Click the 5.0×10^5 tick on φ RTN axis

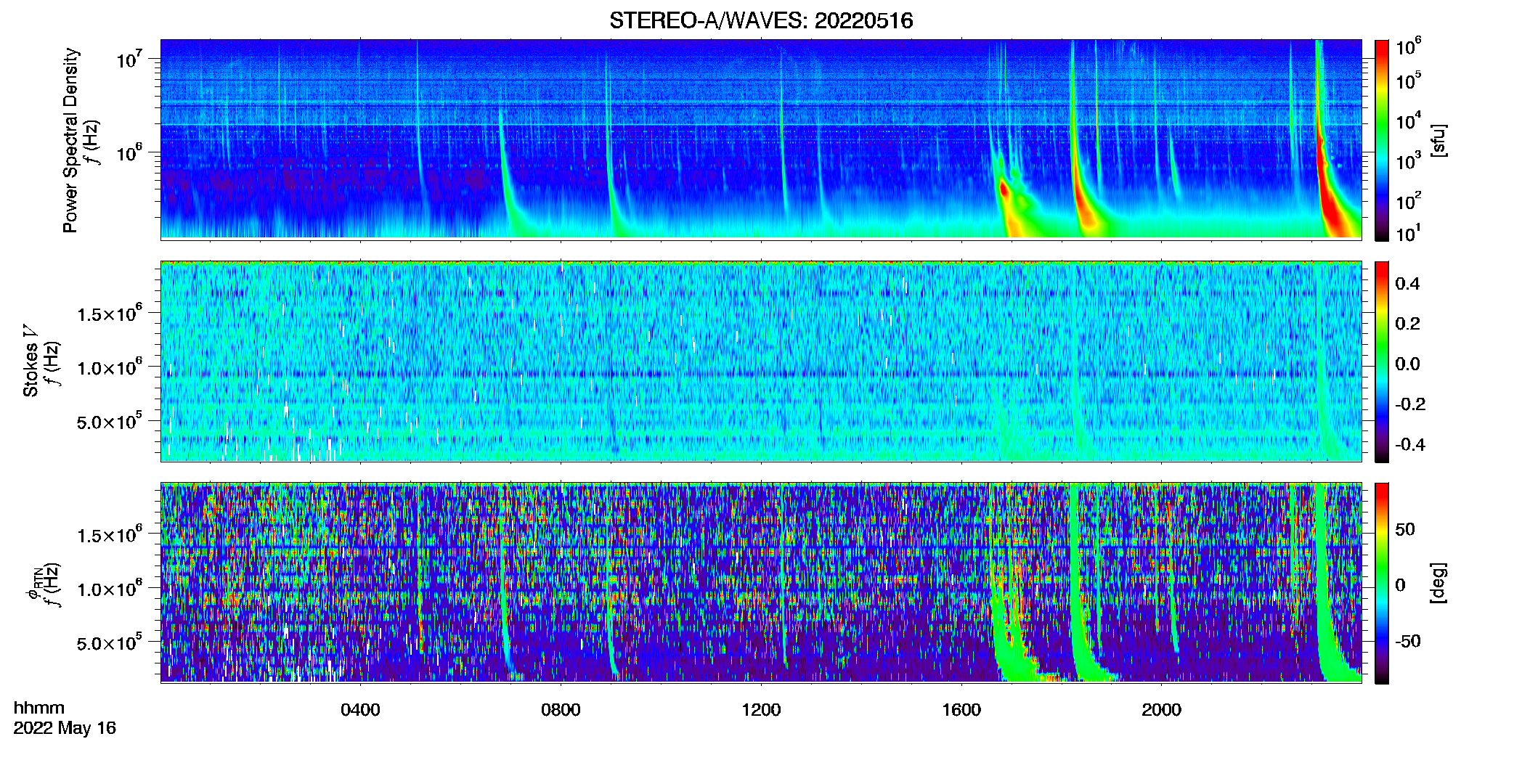pos(110,642)
